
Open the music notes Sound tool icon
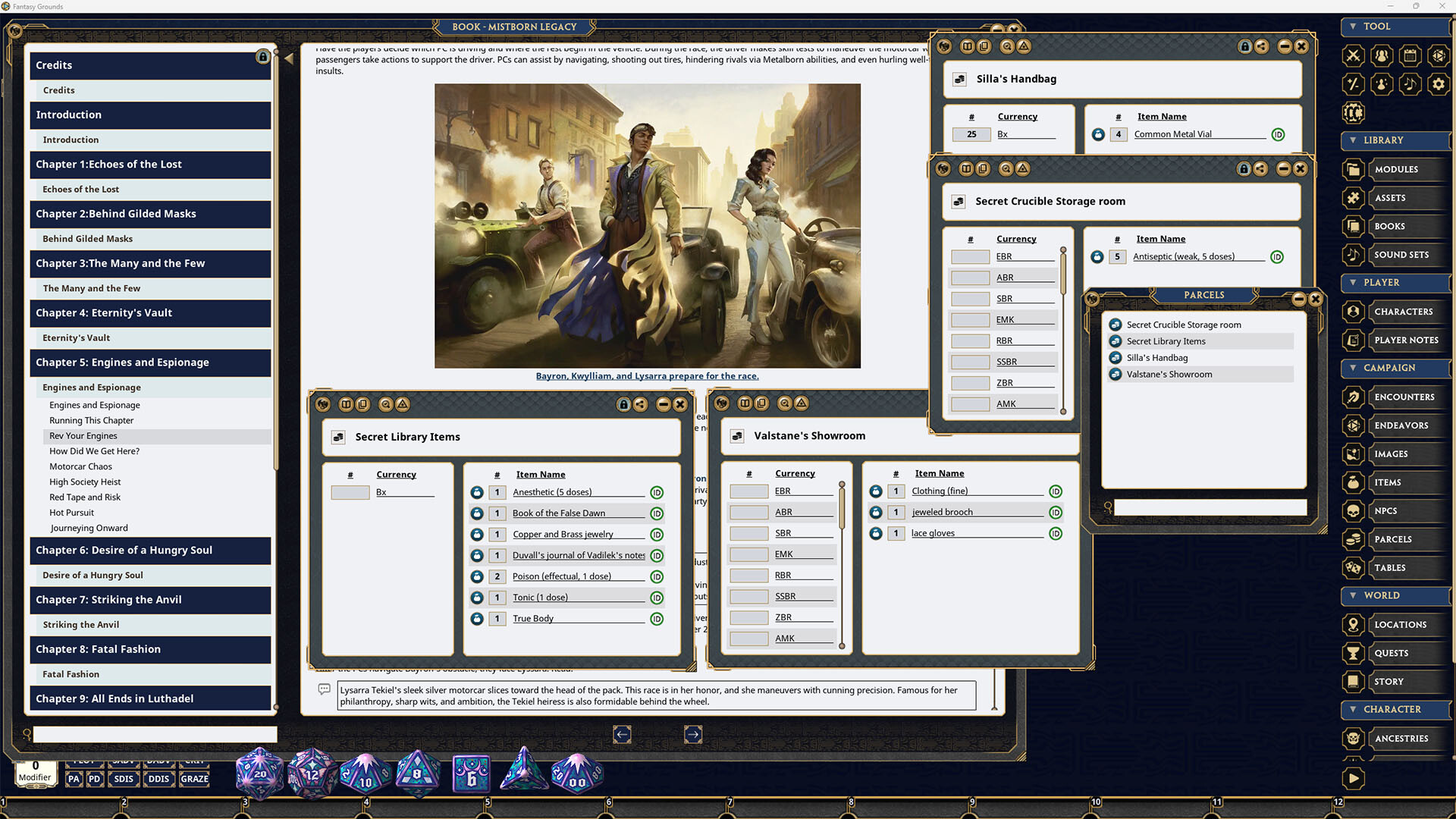1410,84
